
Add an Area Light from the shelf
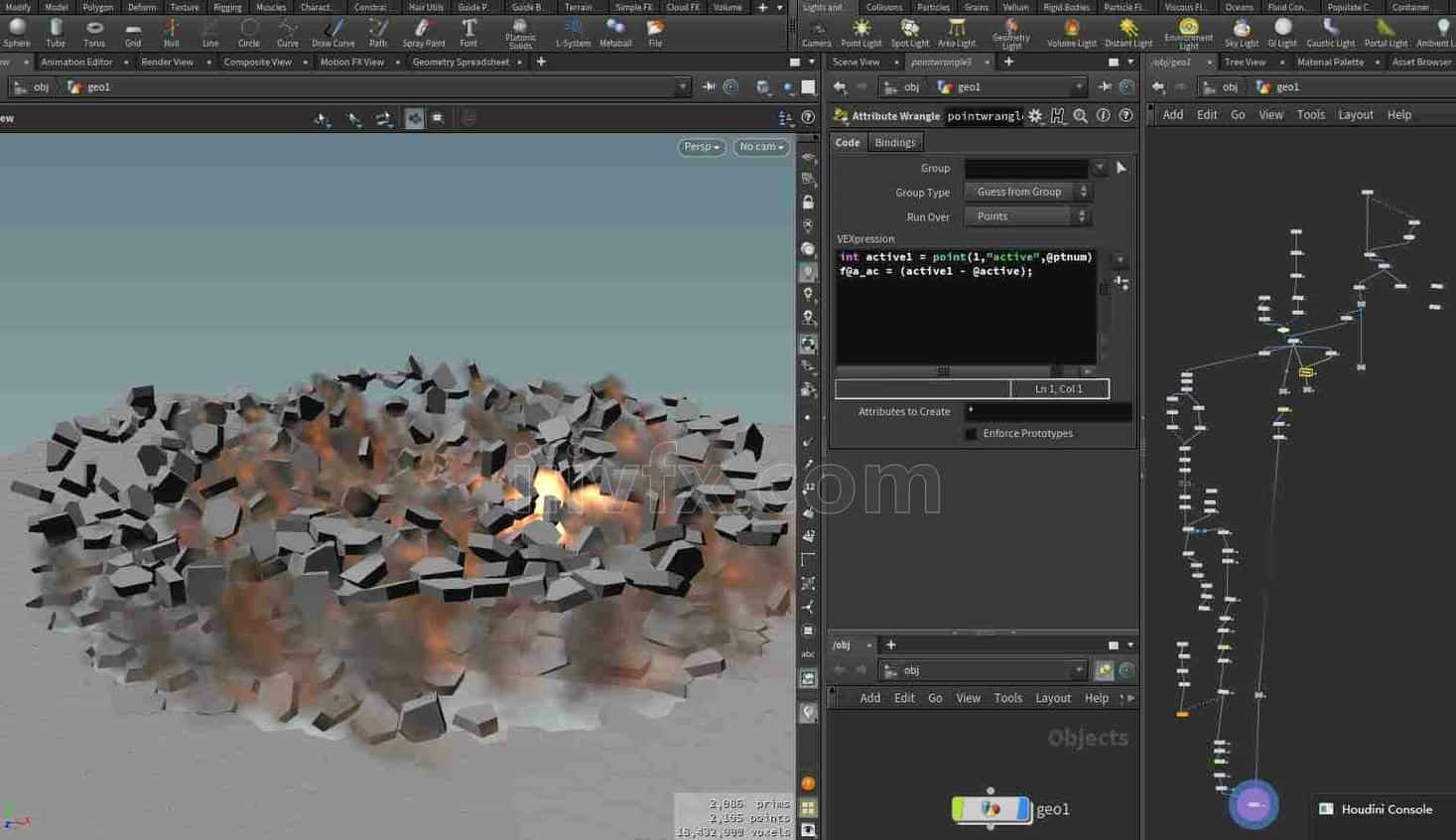coord(957,33)
